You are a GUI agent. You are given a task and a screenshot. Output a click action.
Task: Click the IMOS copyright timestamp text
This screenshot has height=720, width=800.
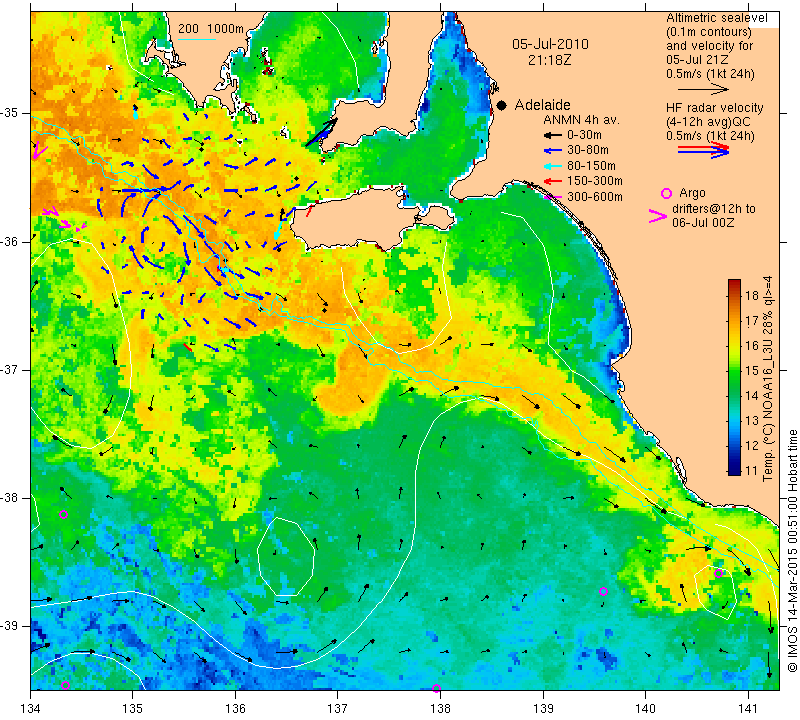tap(792, 550)
